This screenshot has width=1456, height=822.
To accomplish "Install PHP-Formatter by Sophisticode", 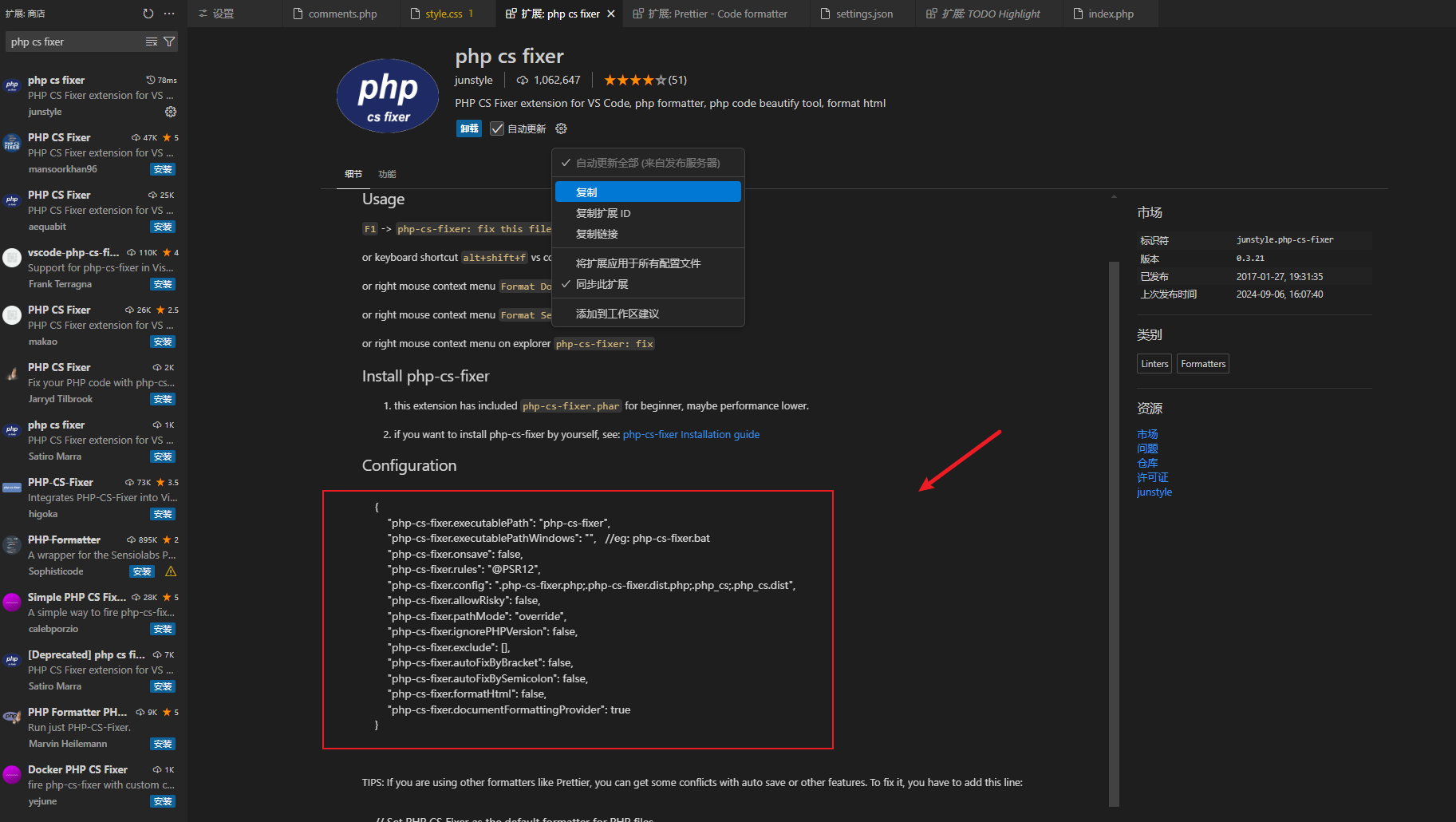I will coord(142,571).
